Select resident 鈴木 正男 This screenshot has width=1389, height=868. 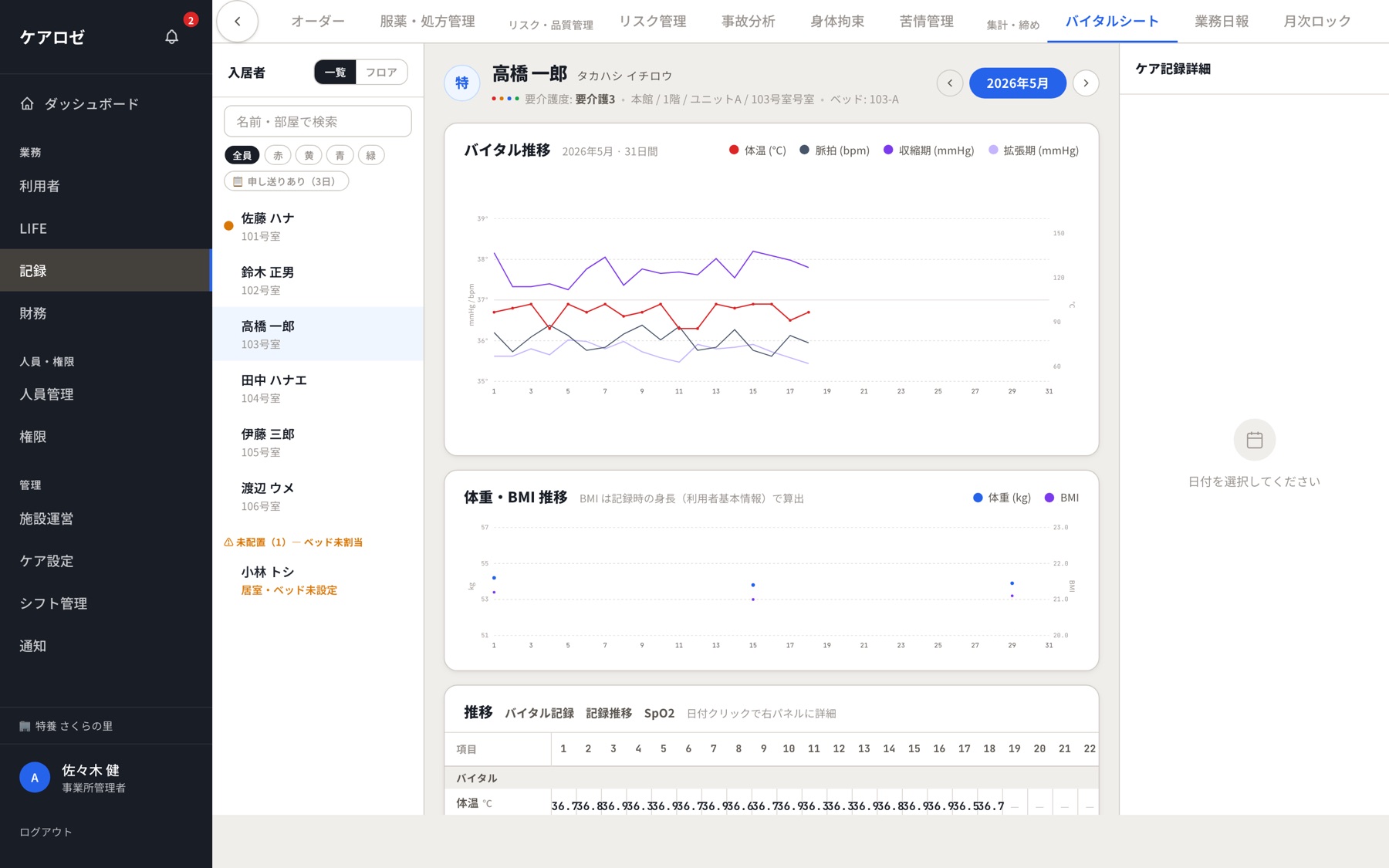[318, 280]
